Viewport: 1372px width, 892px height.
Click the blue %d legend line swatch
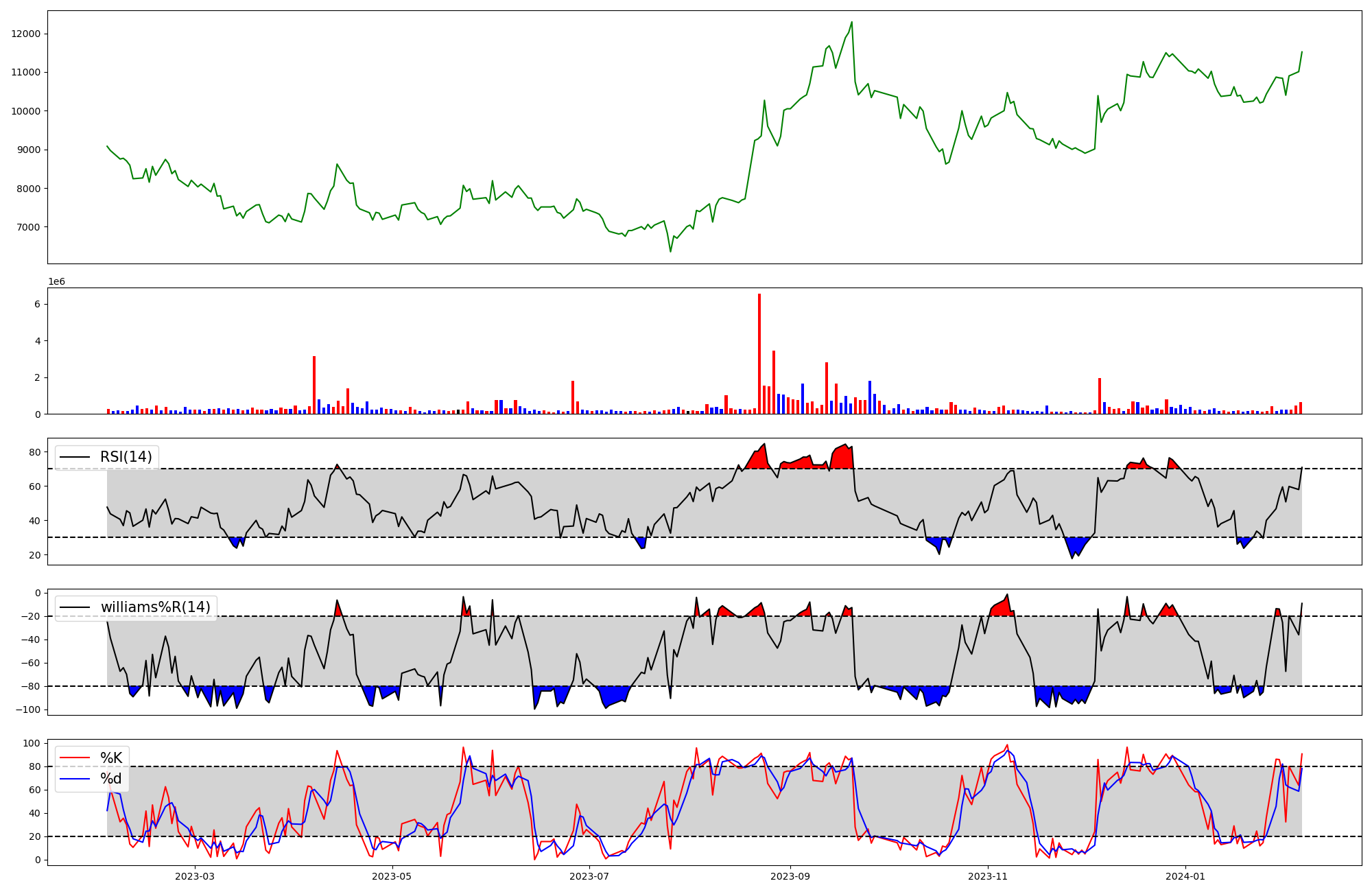[75, 779]
